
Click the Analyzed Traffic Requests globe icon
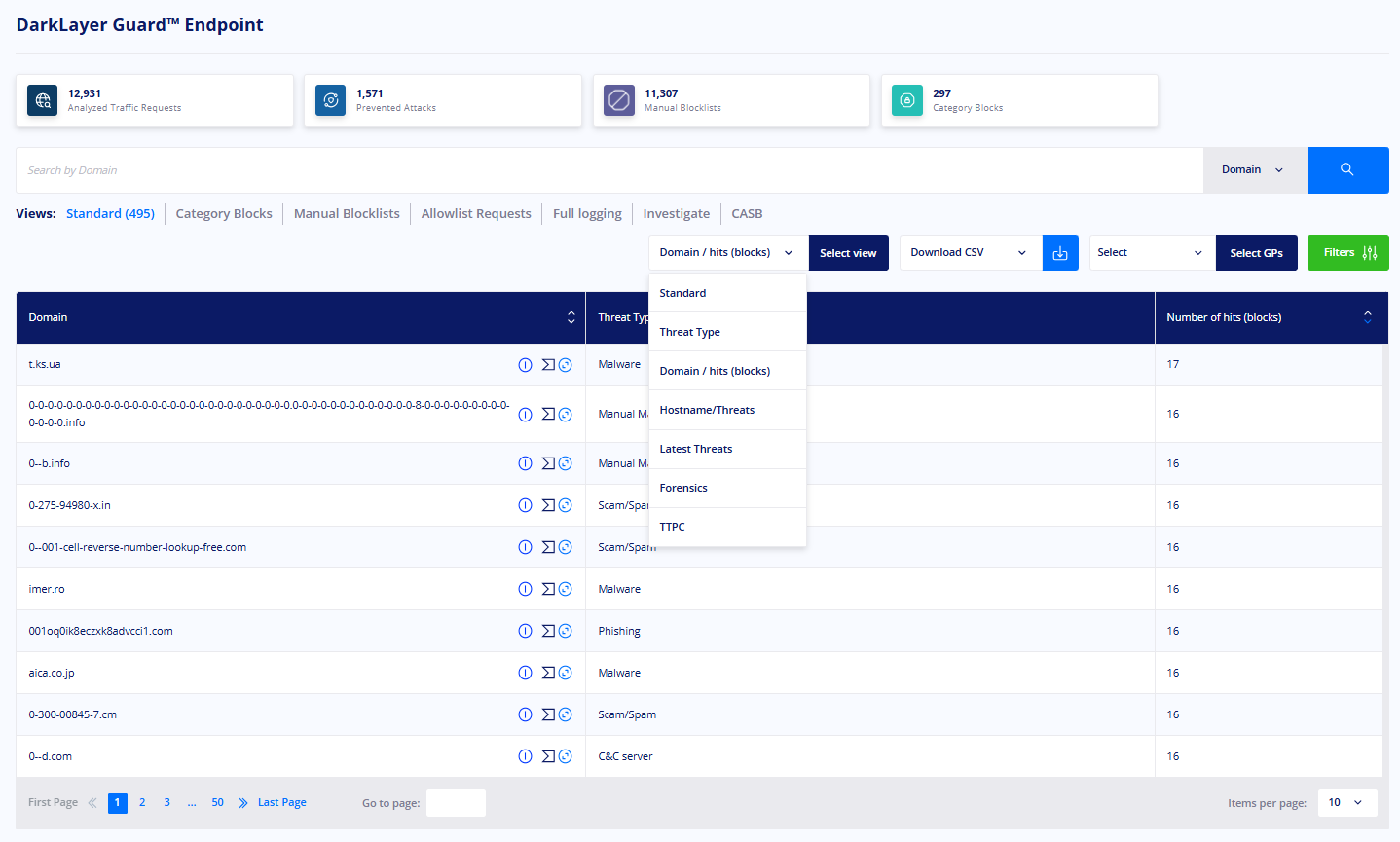tap(42, 100)
